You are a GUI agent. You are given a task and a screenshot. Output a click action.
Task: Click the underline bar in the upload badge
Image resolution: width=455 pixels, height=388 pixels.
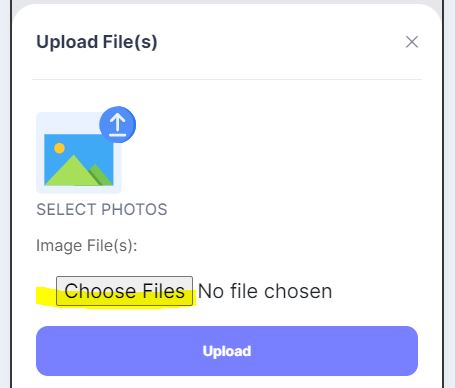117,135
